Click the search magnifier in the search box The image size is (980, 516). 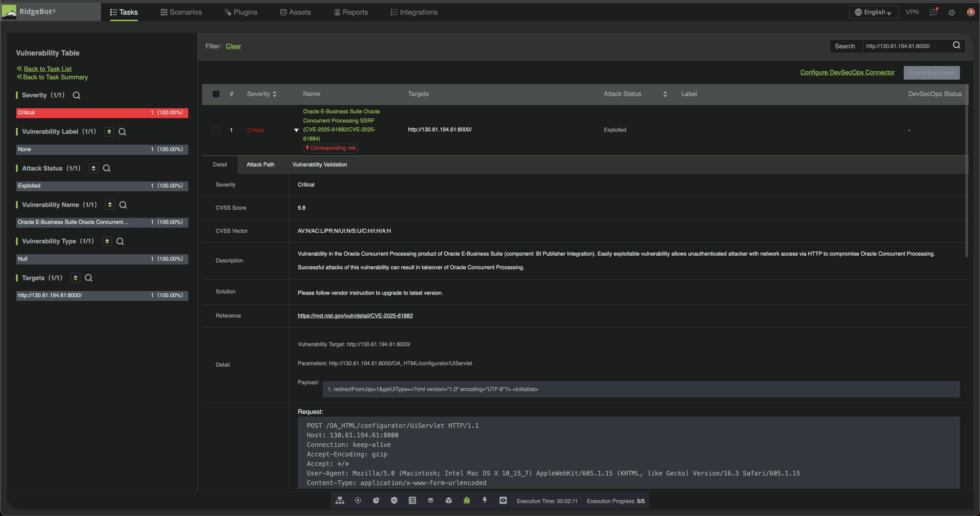956,45
